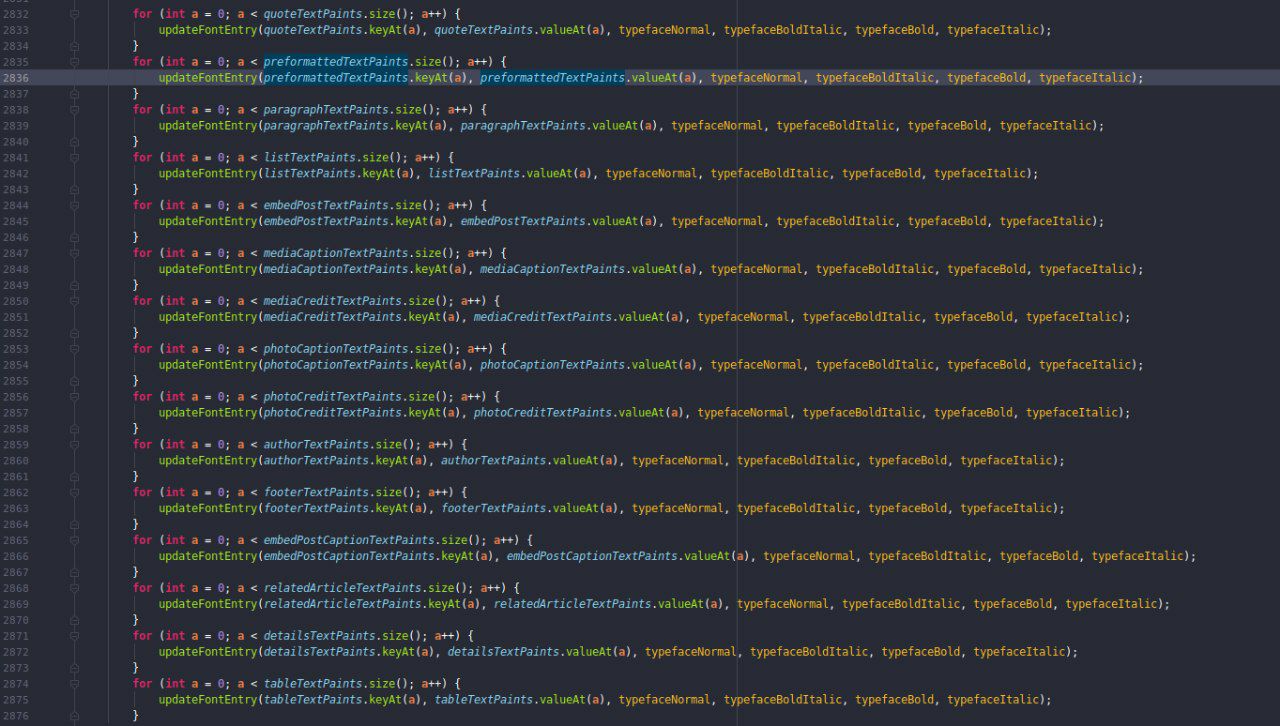
Task: Collapse the photoCaptionTextPaints loop at line 2853
Action: point(74,349)
